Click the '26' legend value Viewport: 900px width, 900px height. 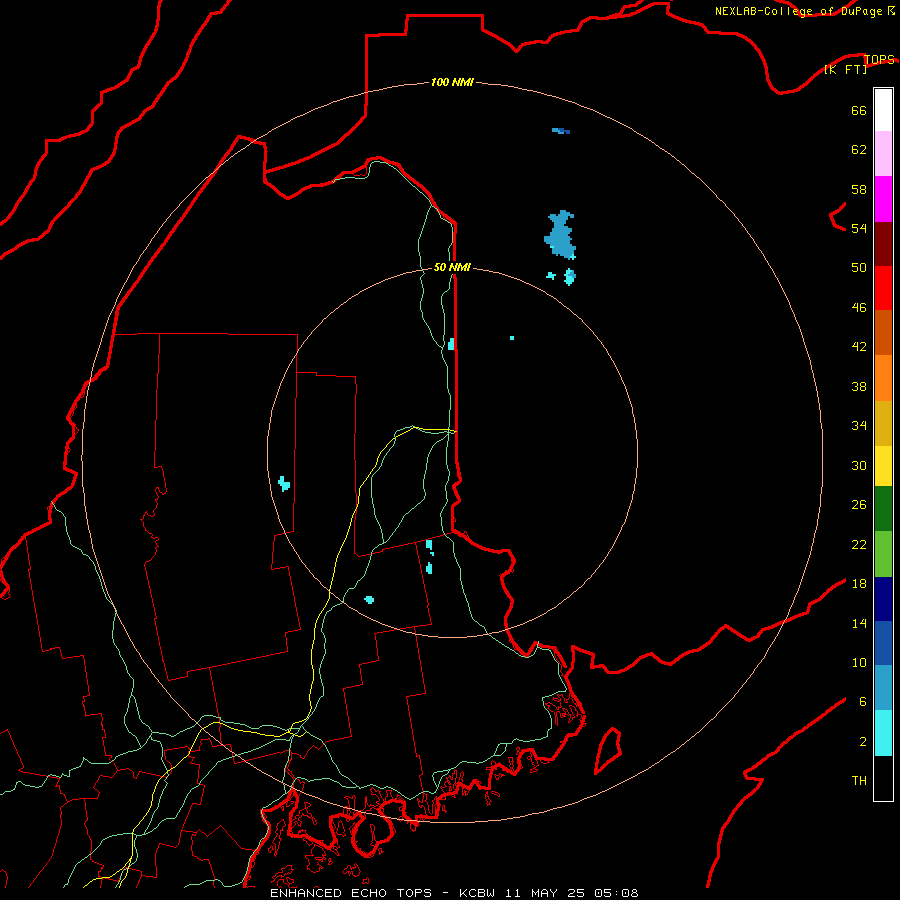[x=859, y=505]
